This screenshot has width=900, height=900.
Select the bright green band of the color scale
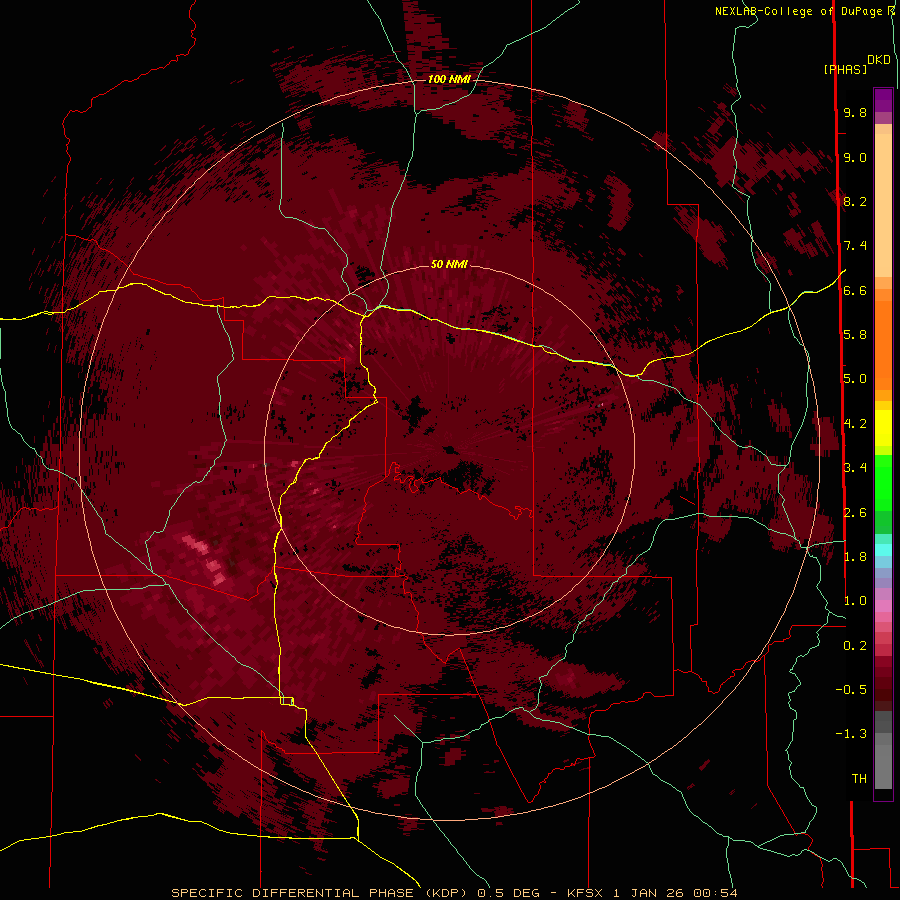[x=883, y=482]
